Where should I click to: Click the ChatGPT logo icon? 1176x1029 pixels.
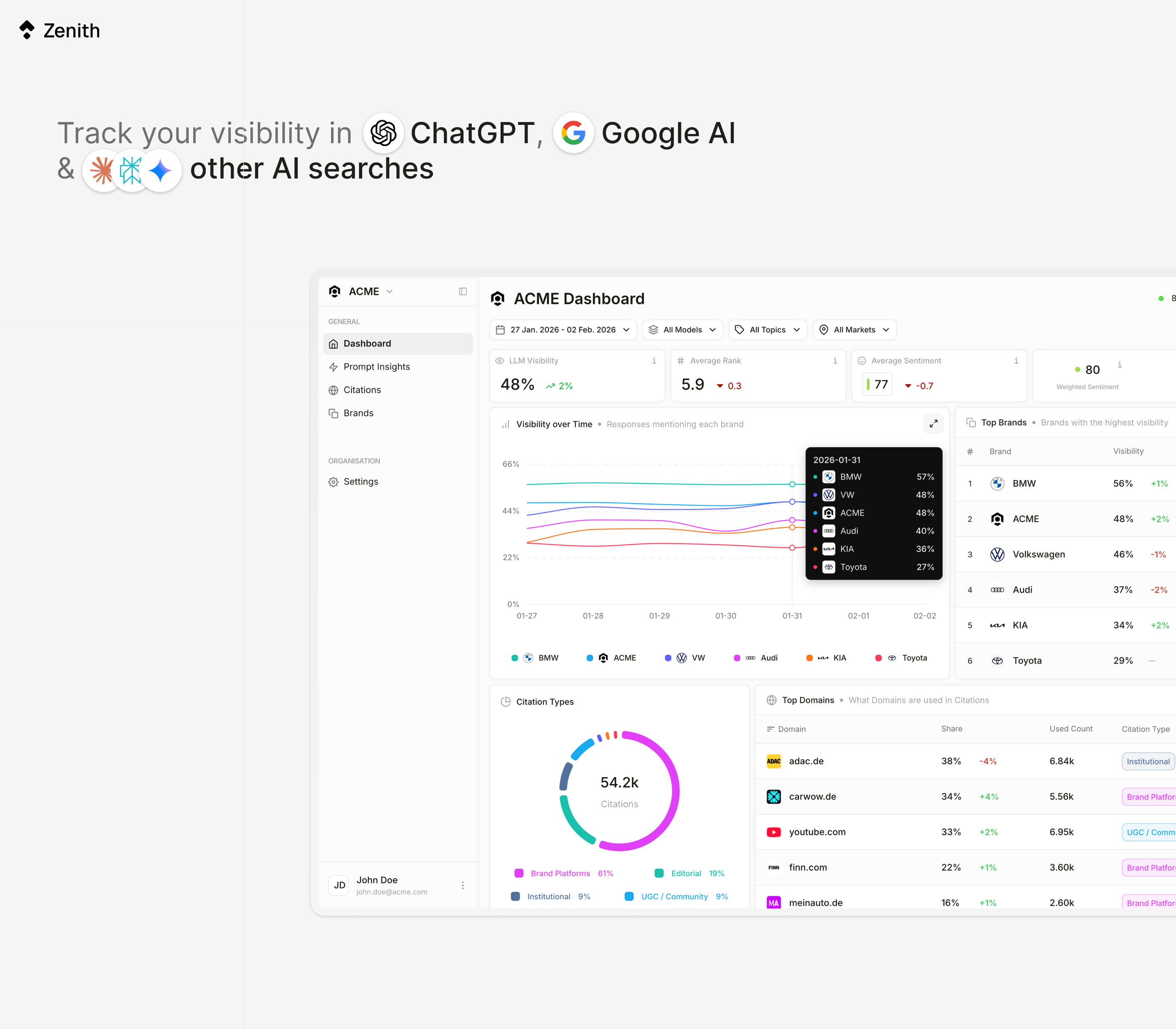click(383, 133)
